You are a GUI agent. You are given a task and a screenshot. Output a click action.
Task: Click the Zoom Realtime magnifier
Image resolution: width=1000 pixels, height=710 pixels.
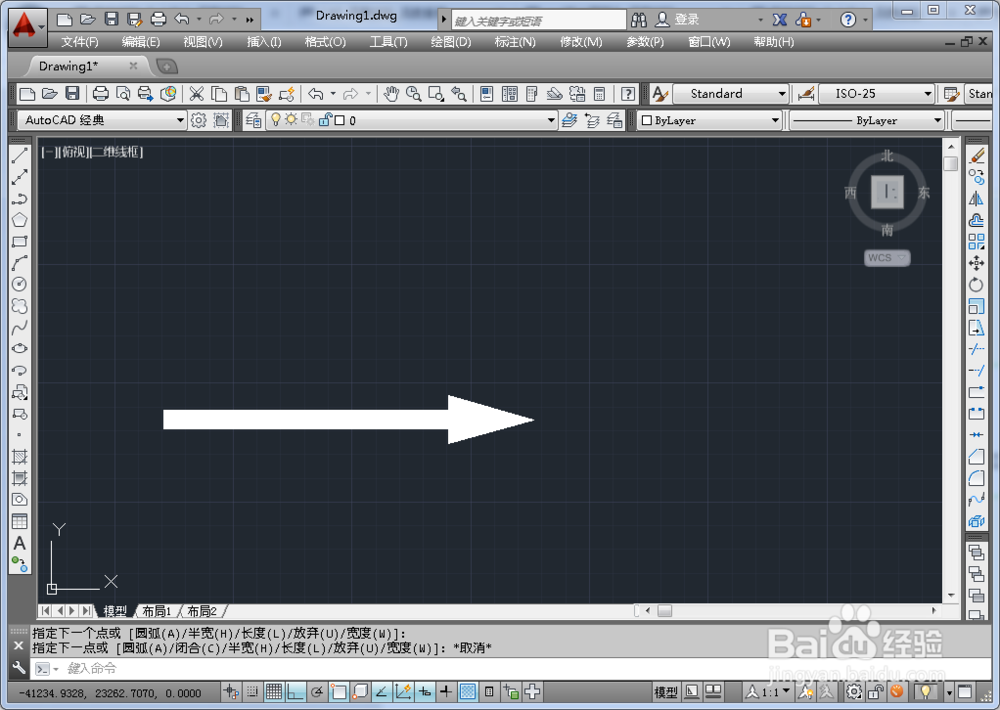point(413,94)
